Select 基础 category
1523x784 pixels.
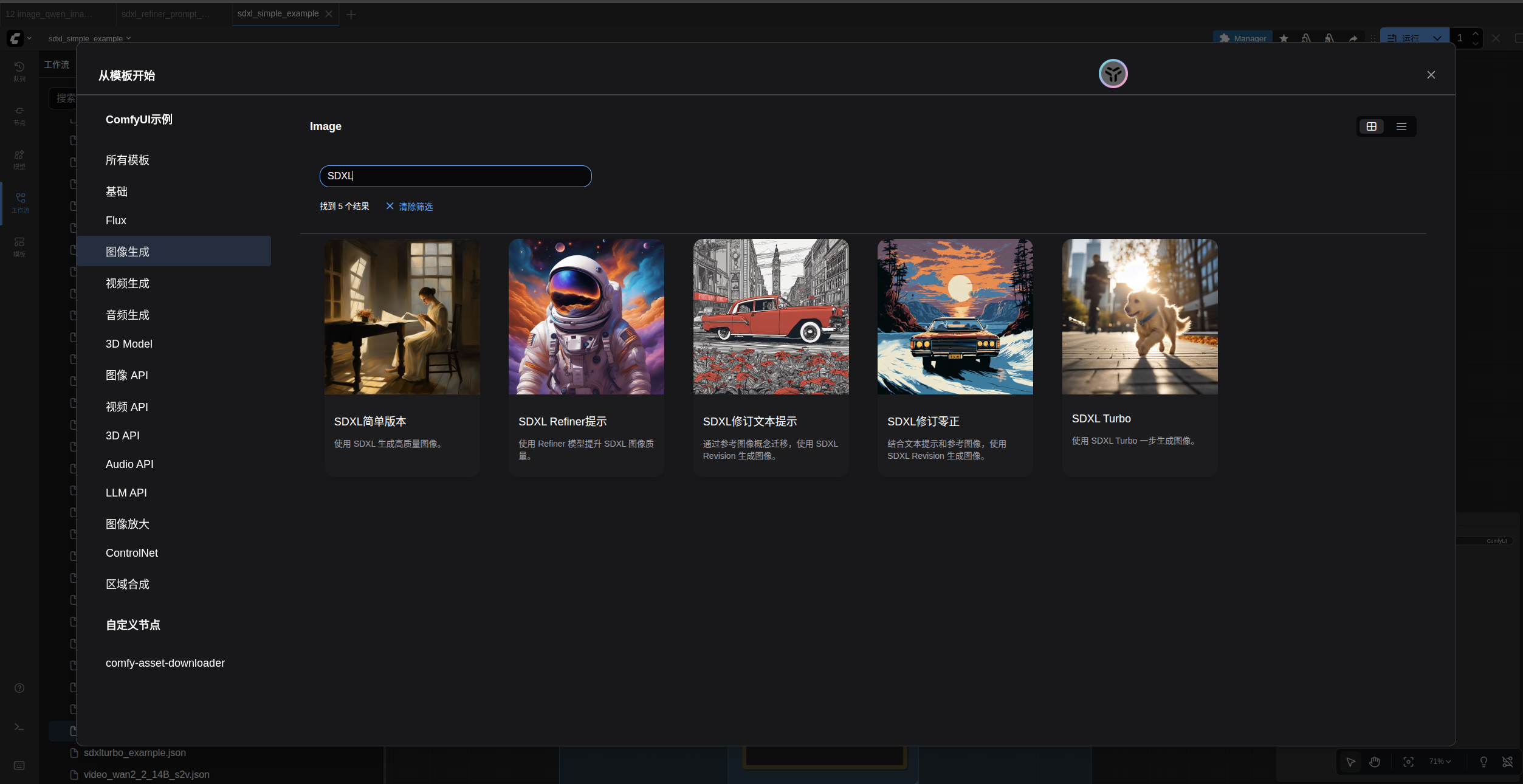174,191
